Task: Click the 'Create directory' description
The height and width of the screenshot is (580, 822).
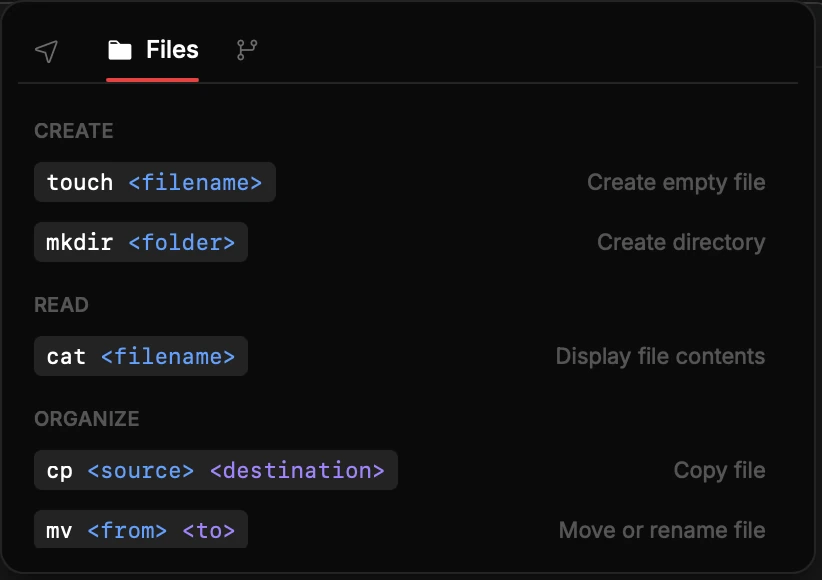Action: click(681, 242)
